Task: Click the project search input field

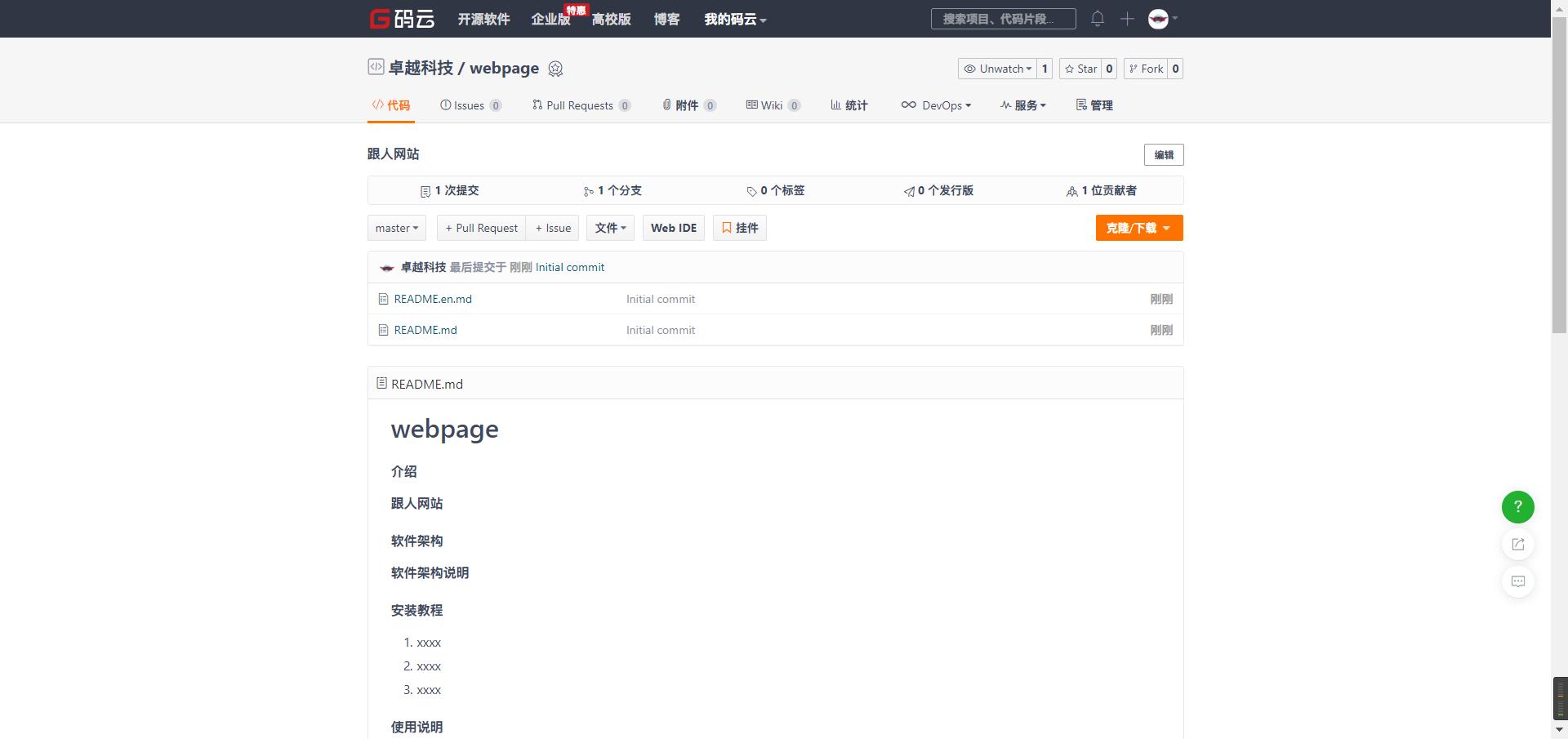Action: point(1003,18)
